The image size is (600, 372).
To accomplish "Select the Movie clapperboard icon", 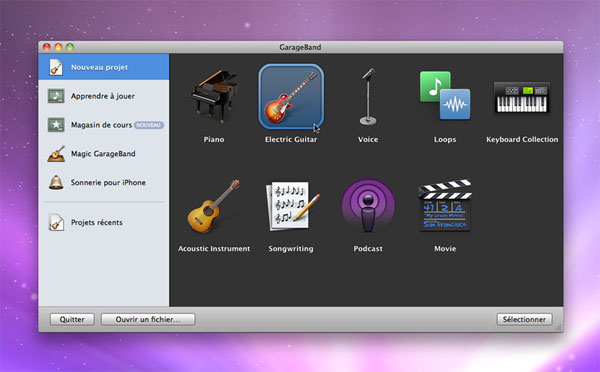I will click(x=445, y=206).
